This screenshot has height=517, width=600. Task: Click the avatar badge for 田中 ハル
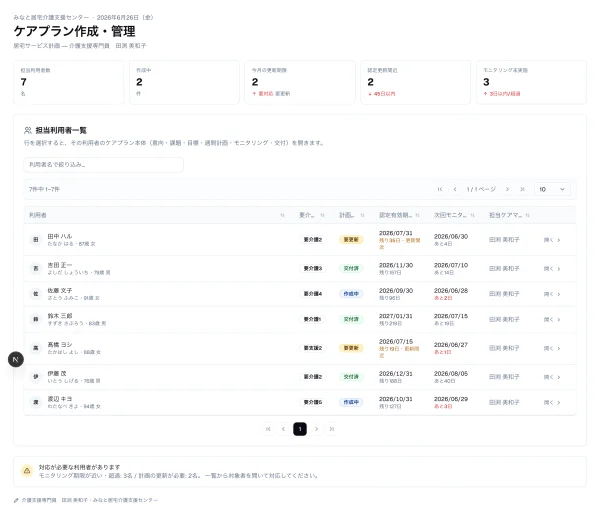tap(36, 240)
